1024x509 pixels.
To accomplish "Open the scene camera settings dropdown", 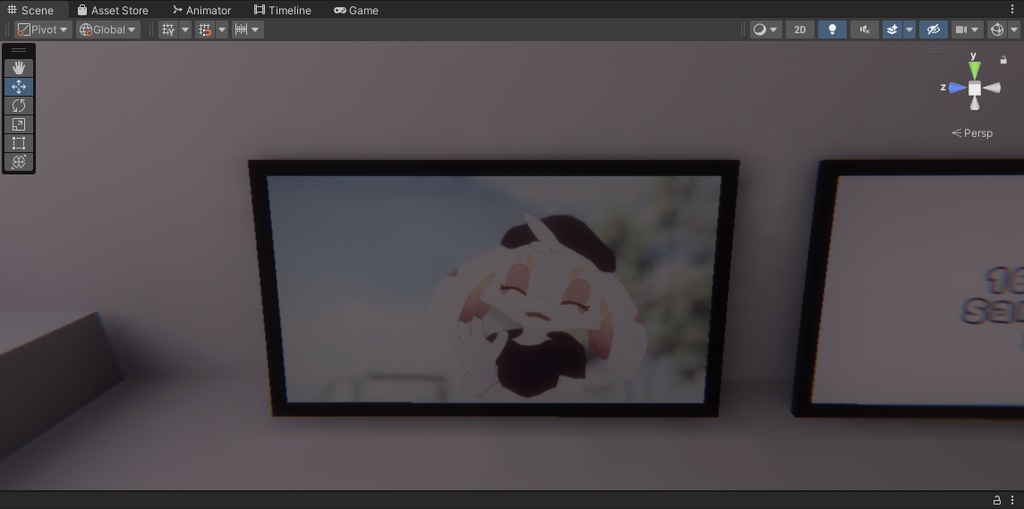I will [x=967, y=29].
